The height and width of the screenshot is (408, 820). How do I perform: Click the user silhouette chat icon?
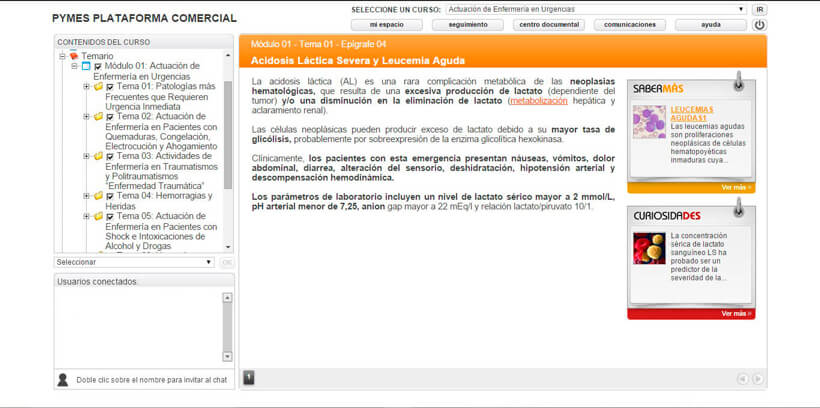tap(63, 380)
